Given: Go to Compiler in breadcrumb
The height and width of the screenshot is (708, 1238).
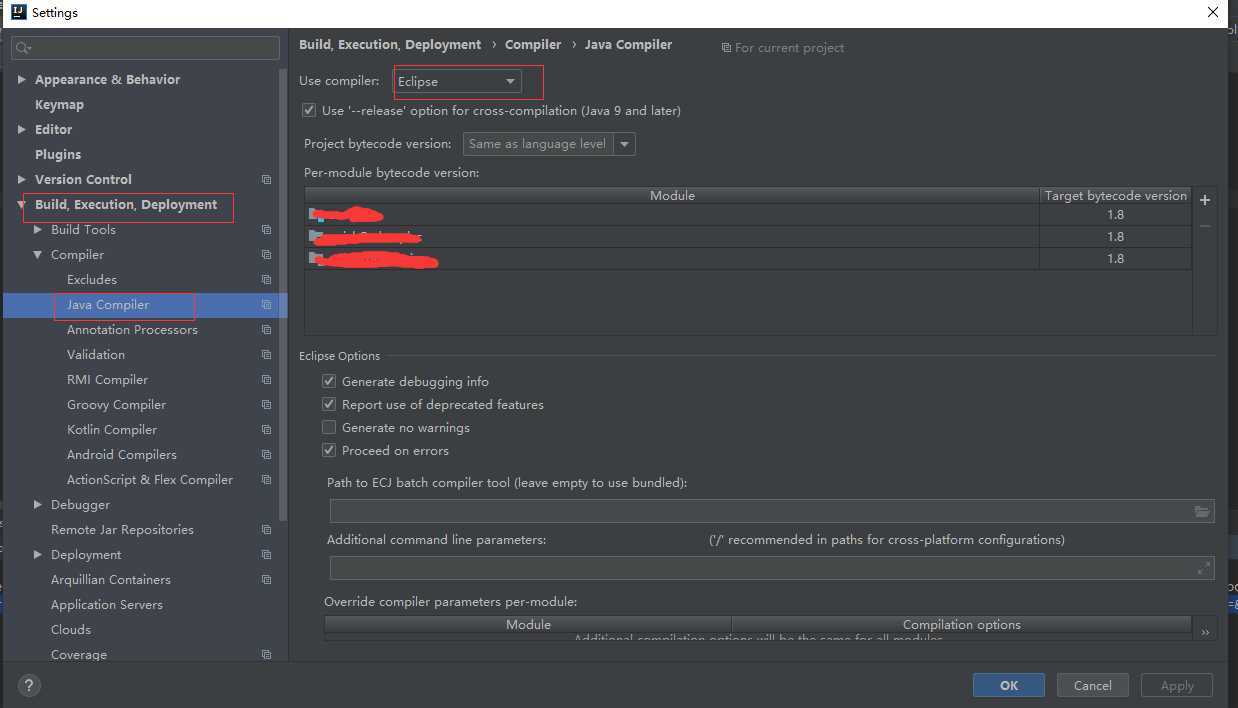Looking at the screenshot, I should [x=533, y=45].
